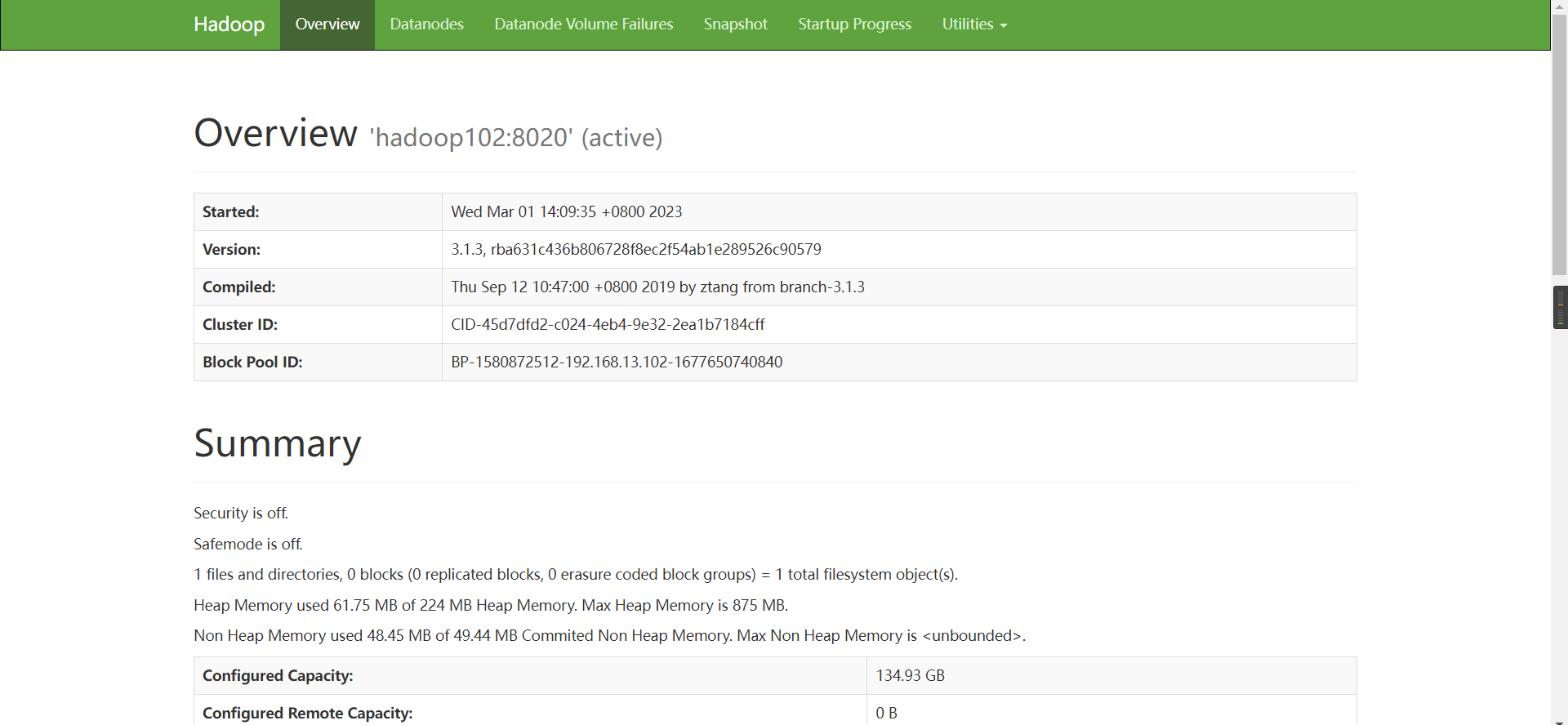Click the '0 B' remote capacity value

pyautogui.click(x=887, y=714)
